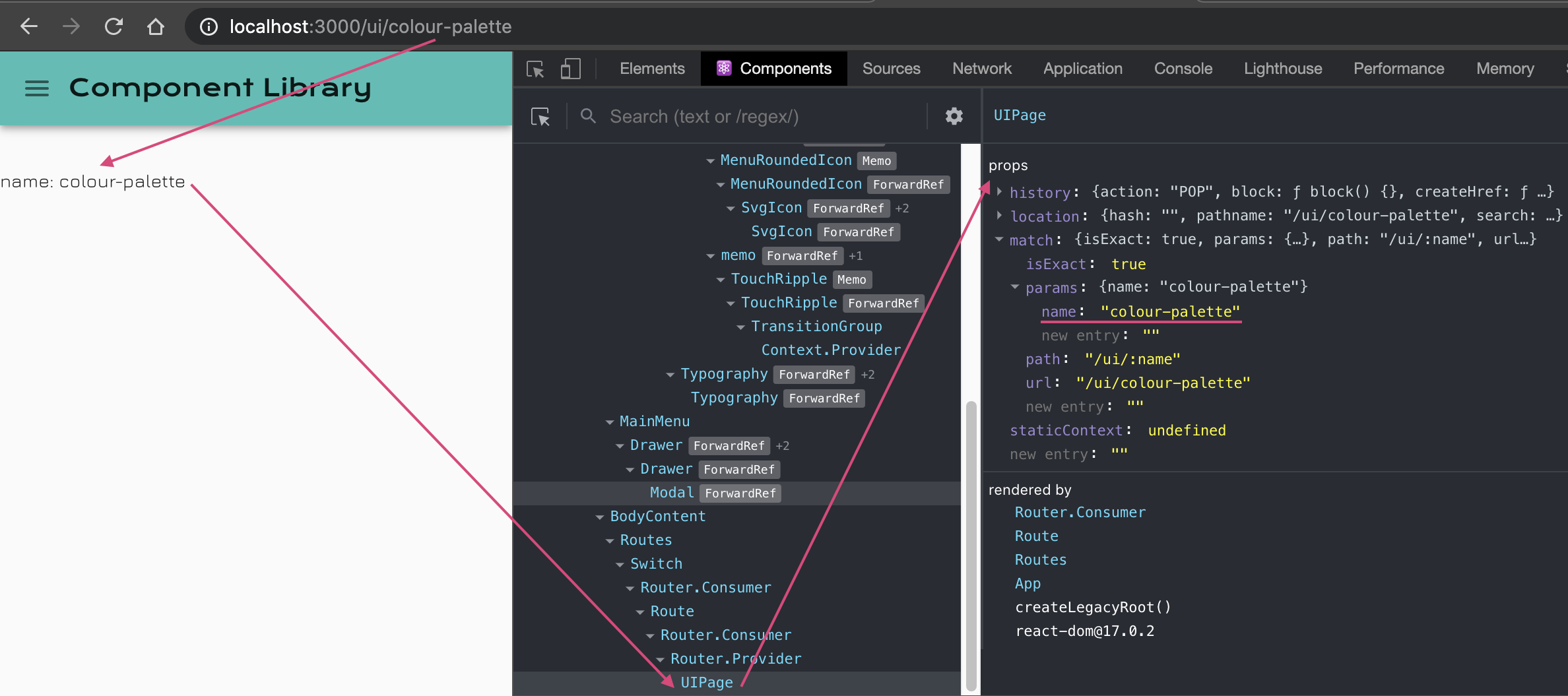Select the Route node in component tree
This screenshot has height=696, width=1568.
[672, 611]
